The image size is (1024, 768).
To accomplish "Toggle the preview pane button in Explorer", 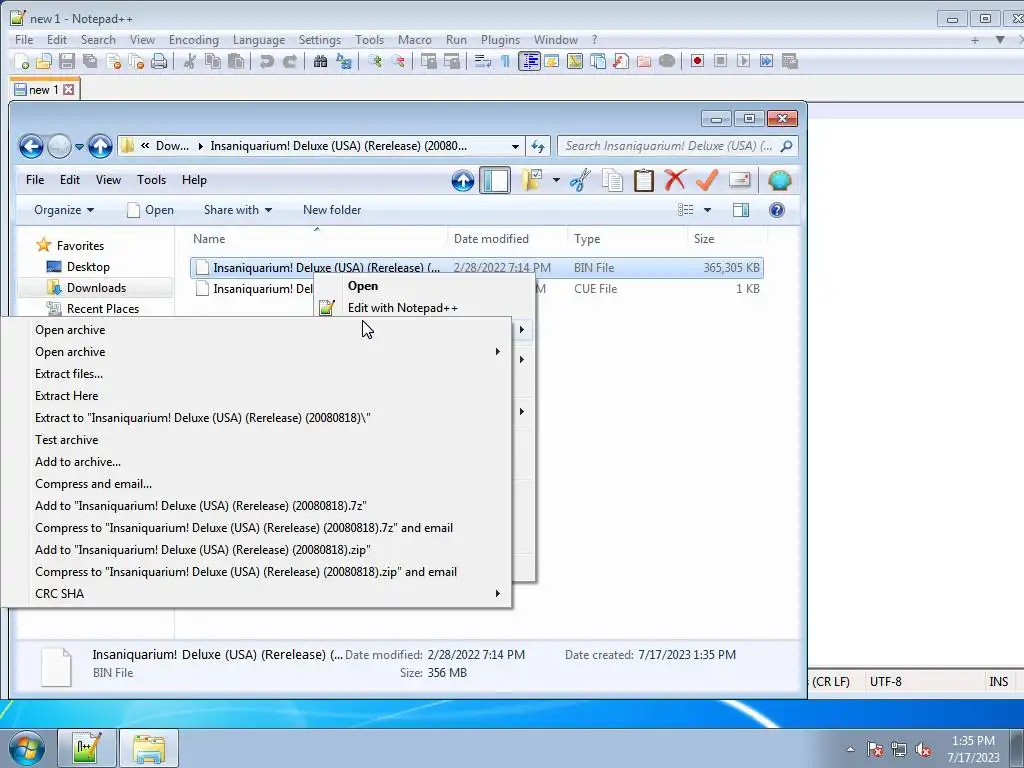I will (741, 210).
